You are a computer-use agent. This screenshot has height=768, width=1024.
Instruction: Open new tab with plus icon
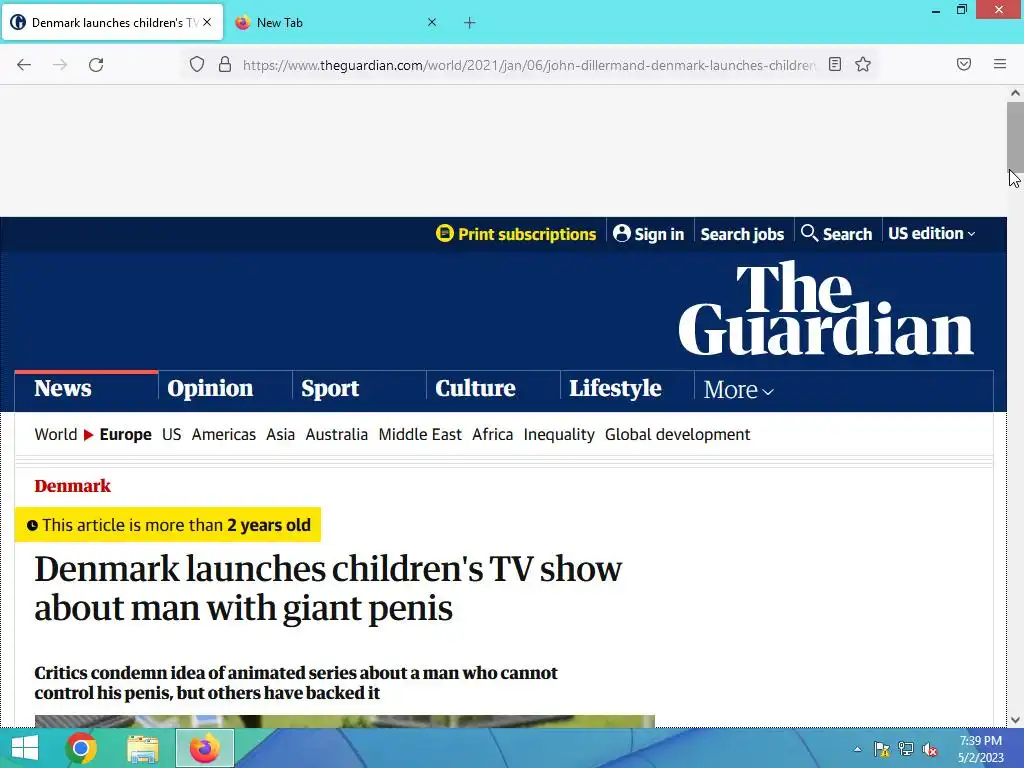pyautogui.click(x=470, y=23)
